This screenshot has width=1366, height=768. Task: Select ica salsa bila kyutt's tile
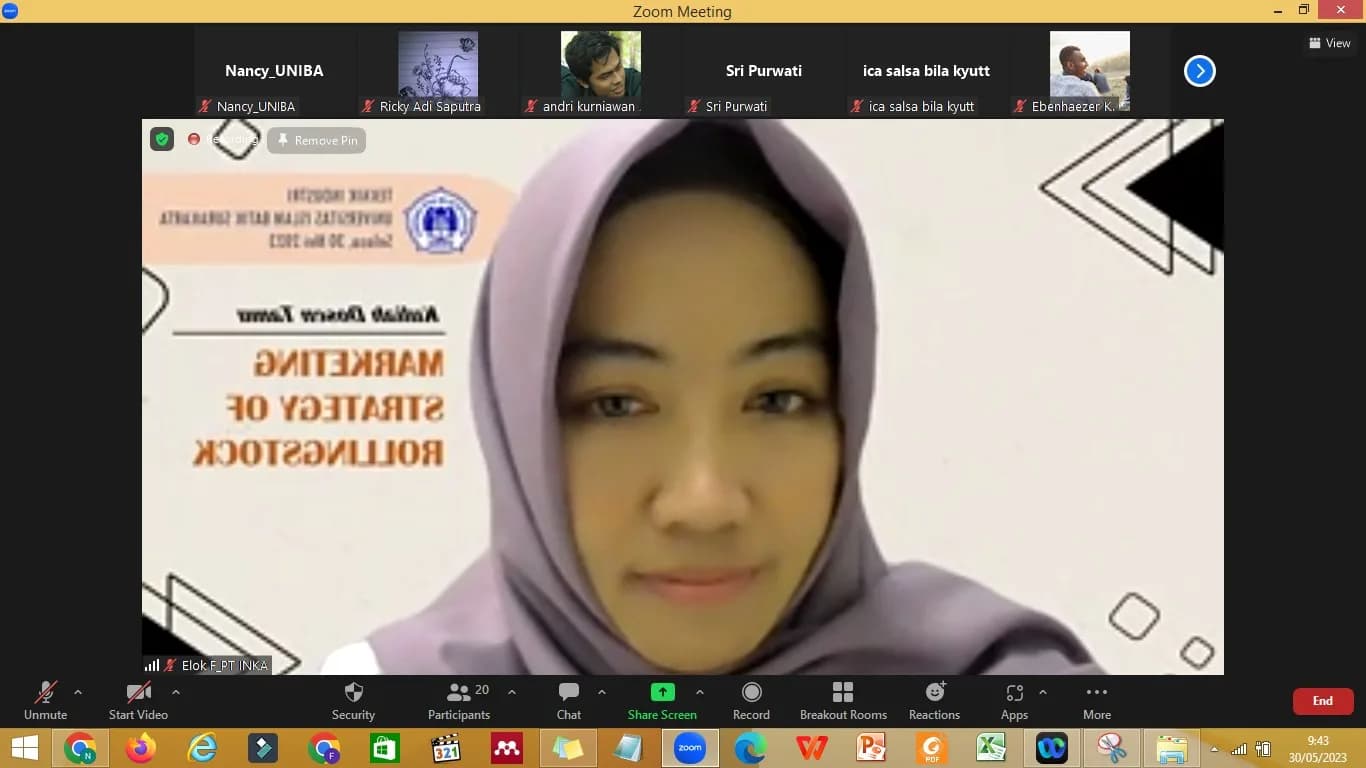point(927,71)
